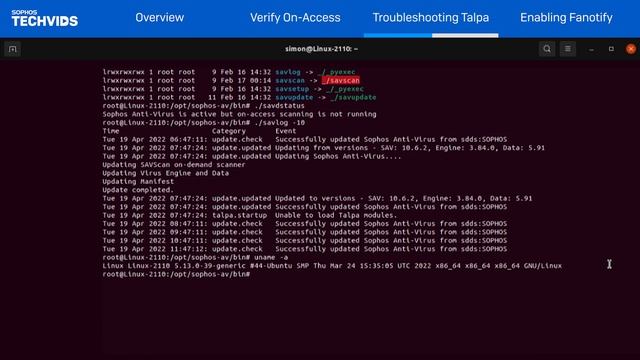
Task: Click the progress bar under Troubleshooting Talpa
Action: (431, 36)
